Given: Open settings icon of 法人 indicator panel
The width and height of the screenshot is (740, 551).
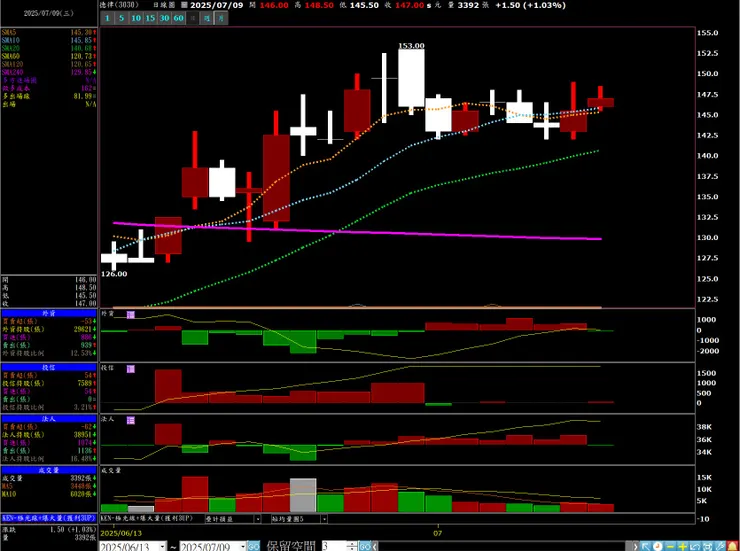Looking at the screenshot, I should (131, 420).
